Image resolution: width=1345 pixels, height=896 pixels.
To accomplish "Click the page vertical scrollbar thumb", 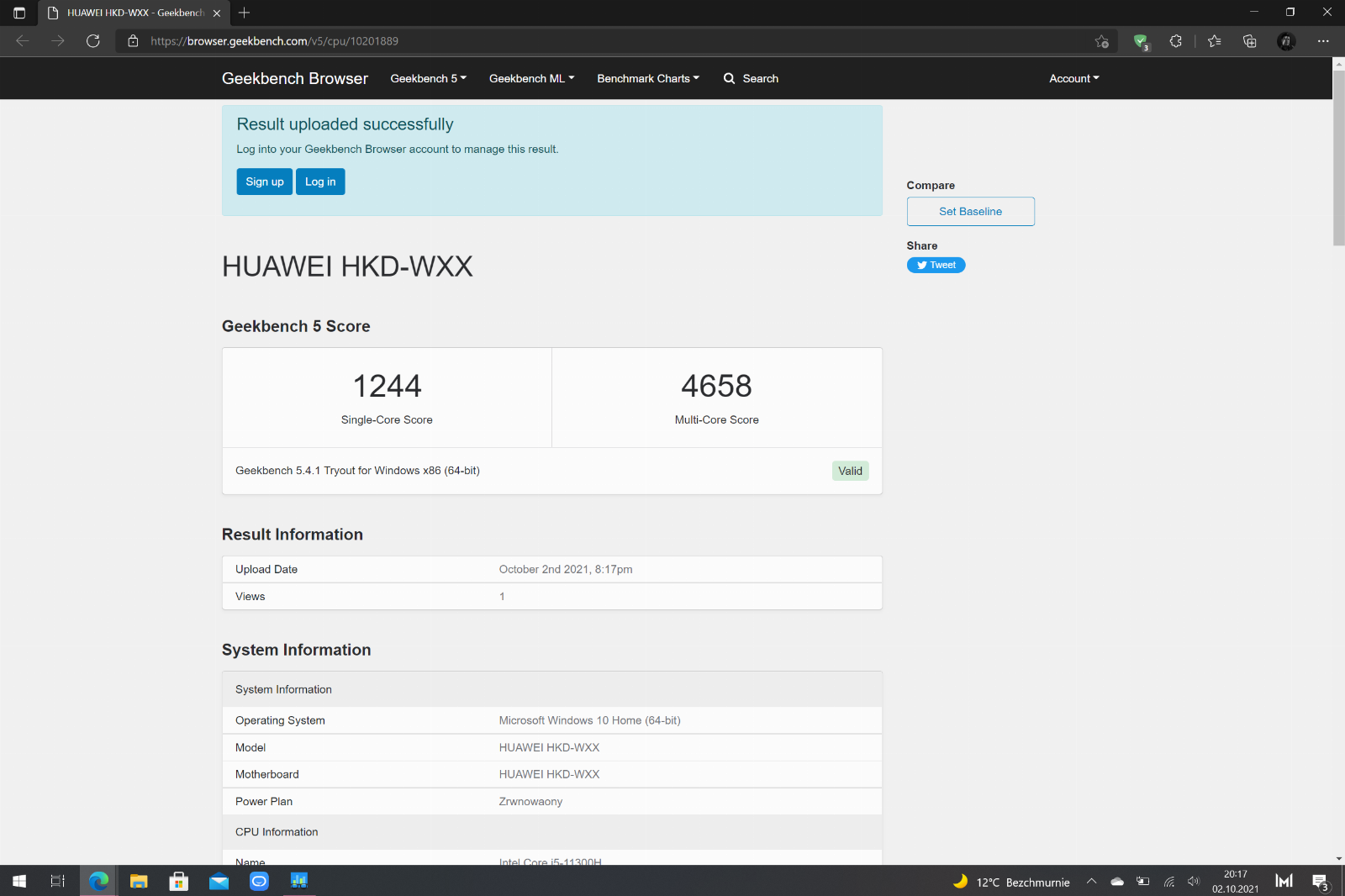I will [x=1338, y=158].
